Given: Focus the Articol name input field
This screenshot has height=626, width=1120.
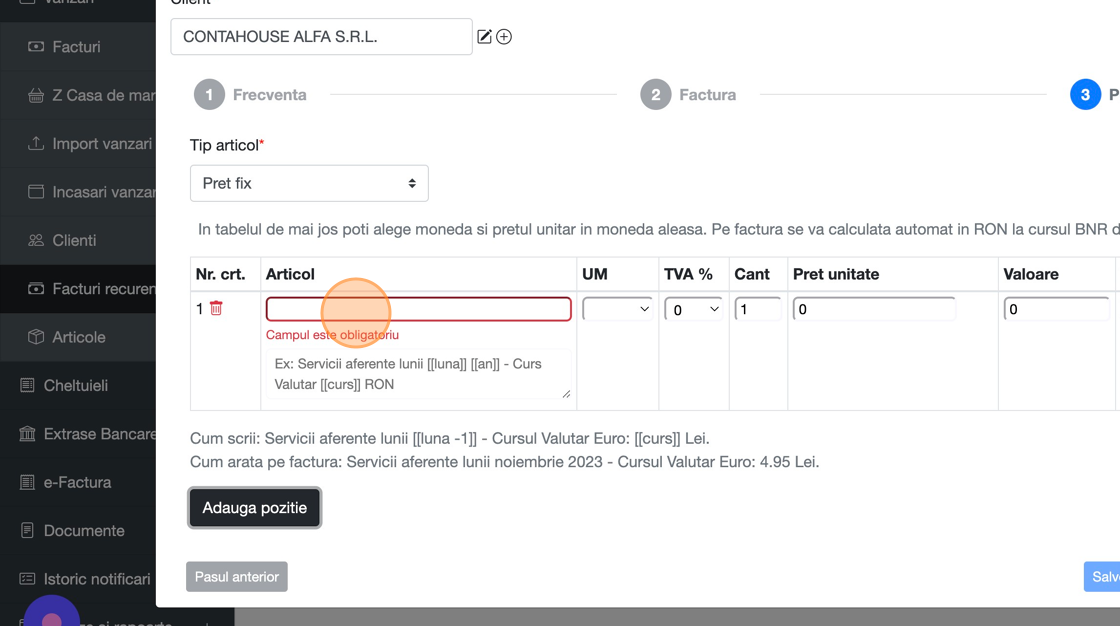Looking at the screenshot, I should coord(418,309).
